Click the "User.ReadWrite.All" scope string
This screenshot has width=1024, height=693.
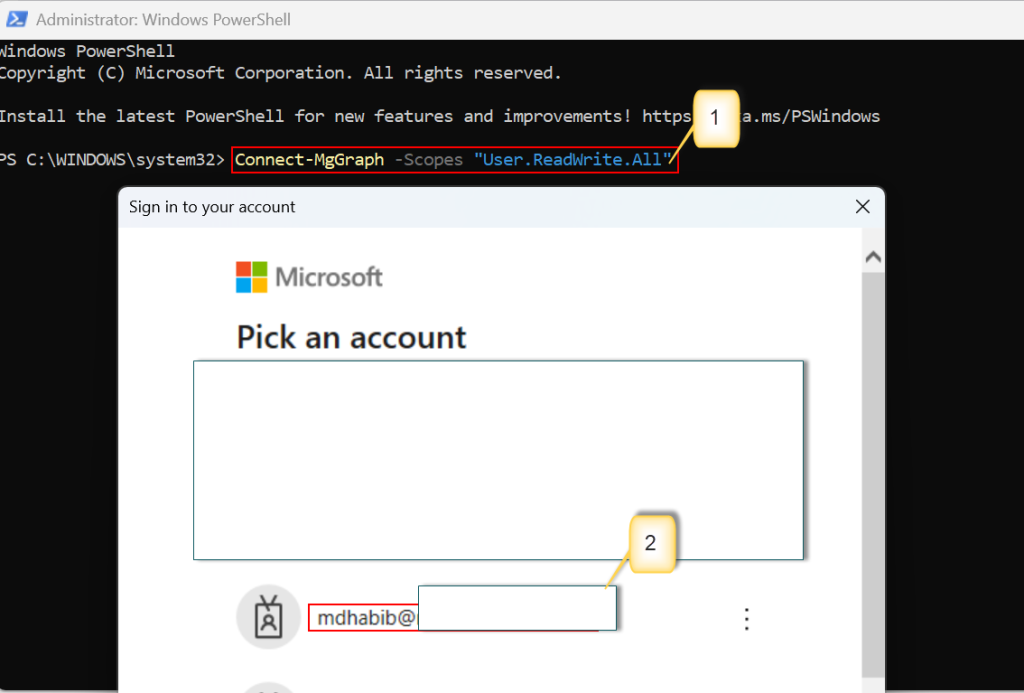[x=570, y=159]
